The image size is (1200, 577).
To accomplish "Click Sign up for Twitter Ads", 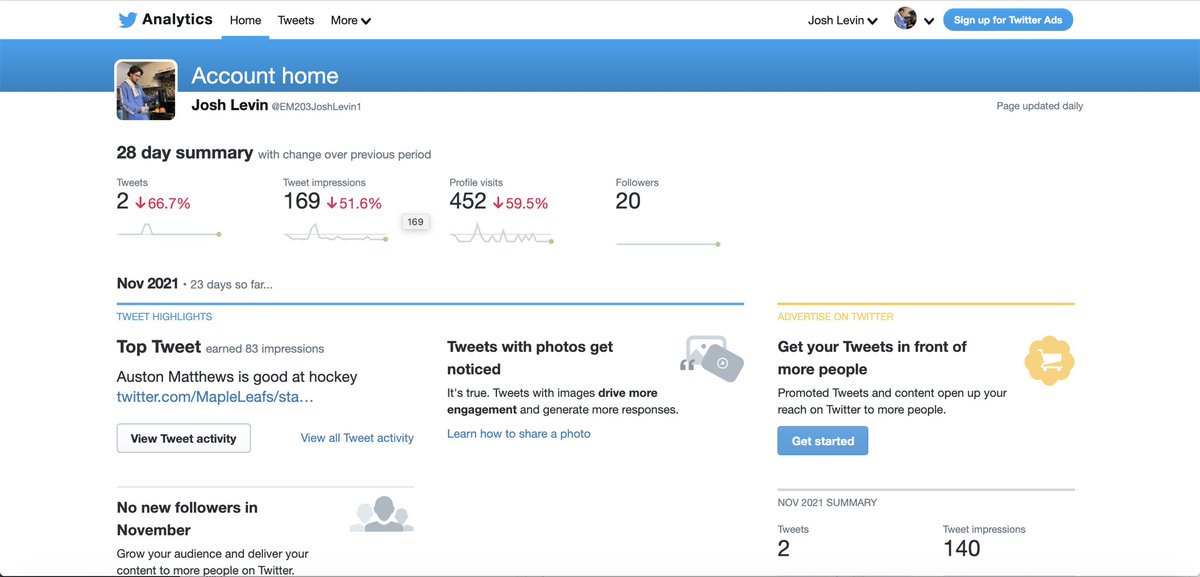I will (x=1008, y=20).
